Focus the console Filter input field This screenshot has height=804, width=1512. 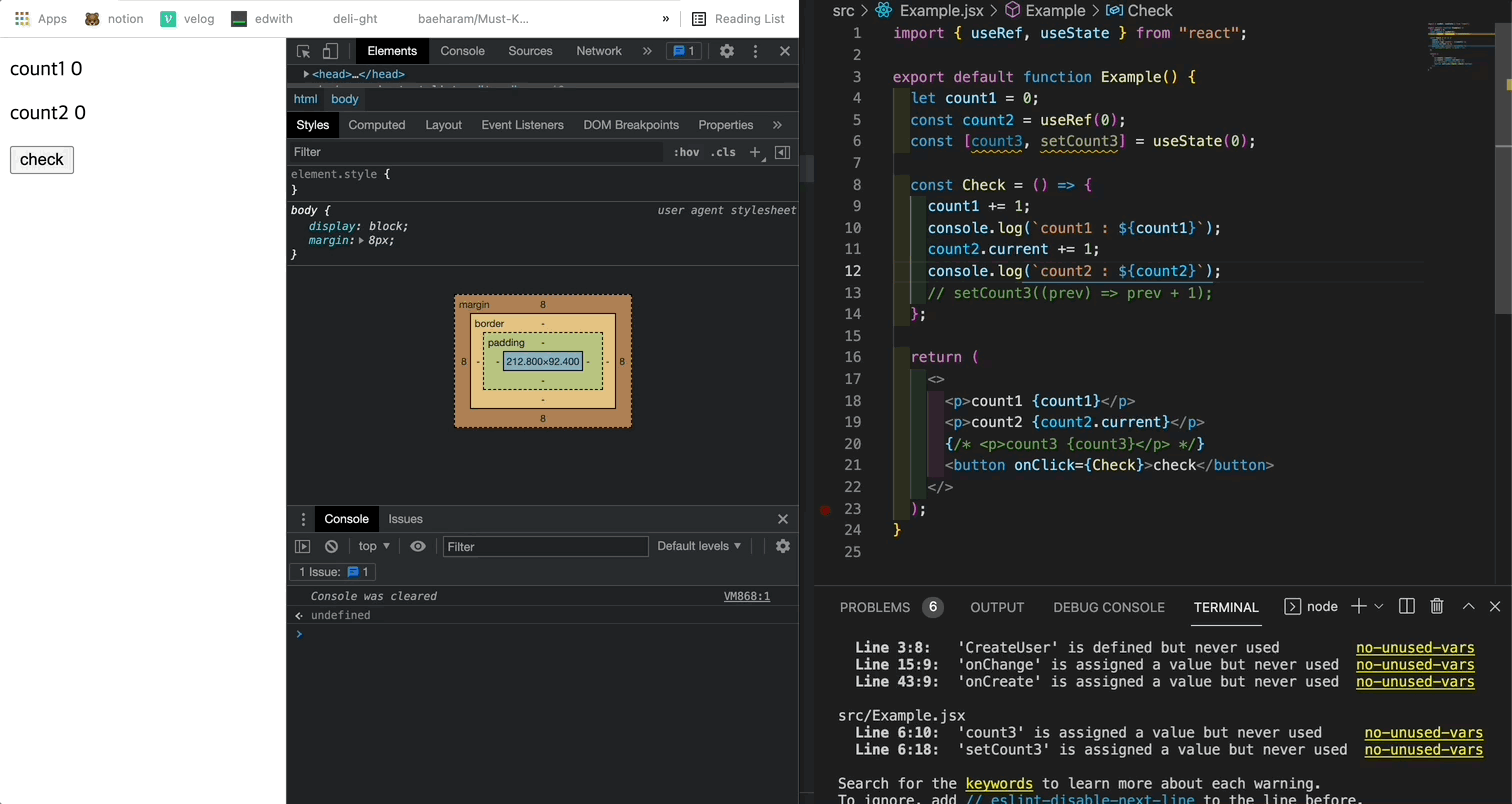click(546, 546)
